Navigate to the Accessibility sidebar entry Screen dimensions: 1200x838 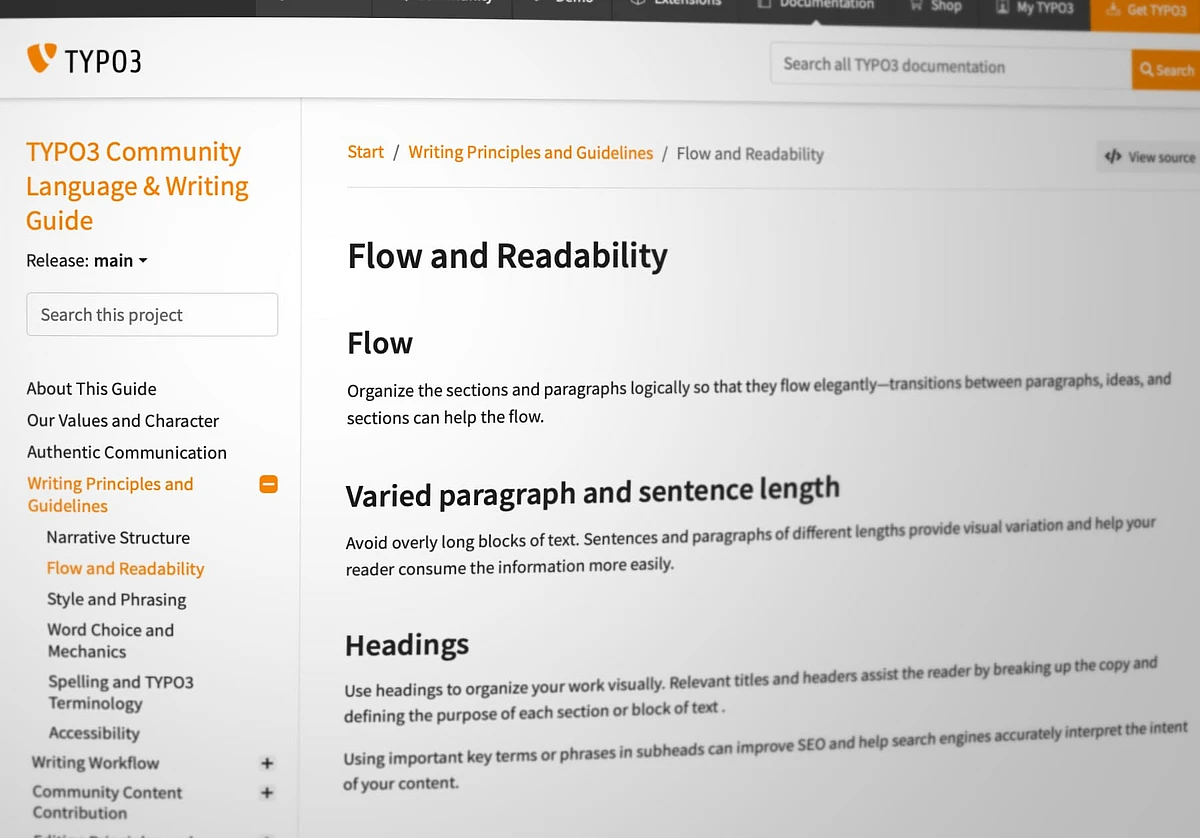point(94,733)
